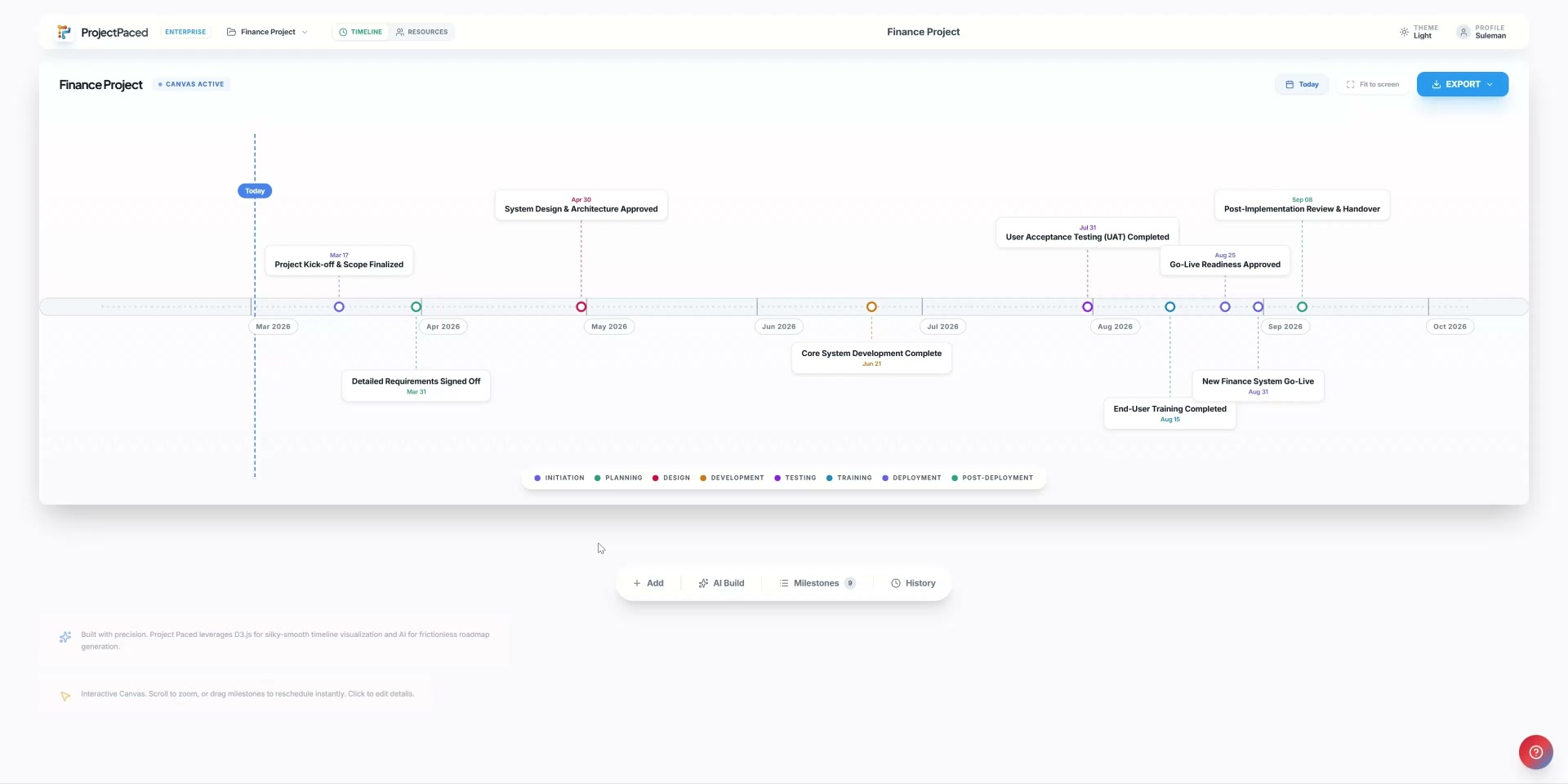The height and width of the screenshot is (784, 1568).
Task: Click the Milestones list icon
Action: pos(784,584)
